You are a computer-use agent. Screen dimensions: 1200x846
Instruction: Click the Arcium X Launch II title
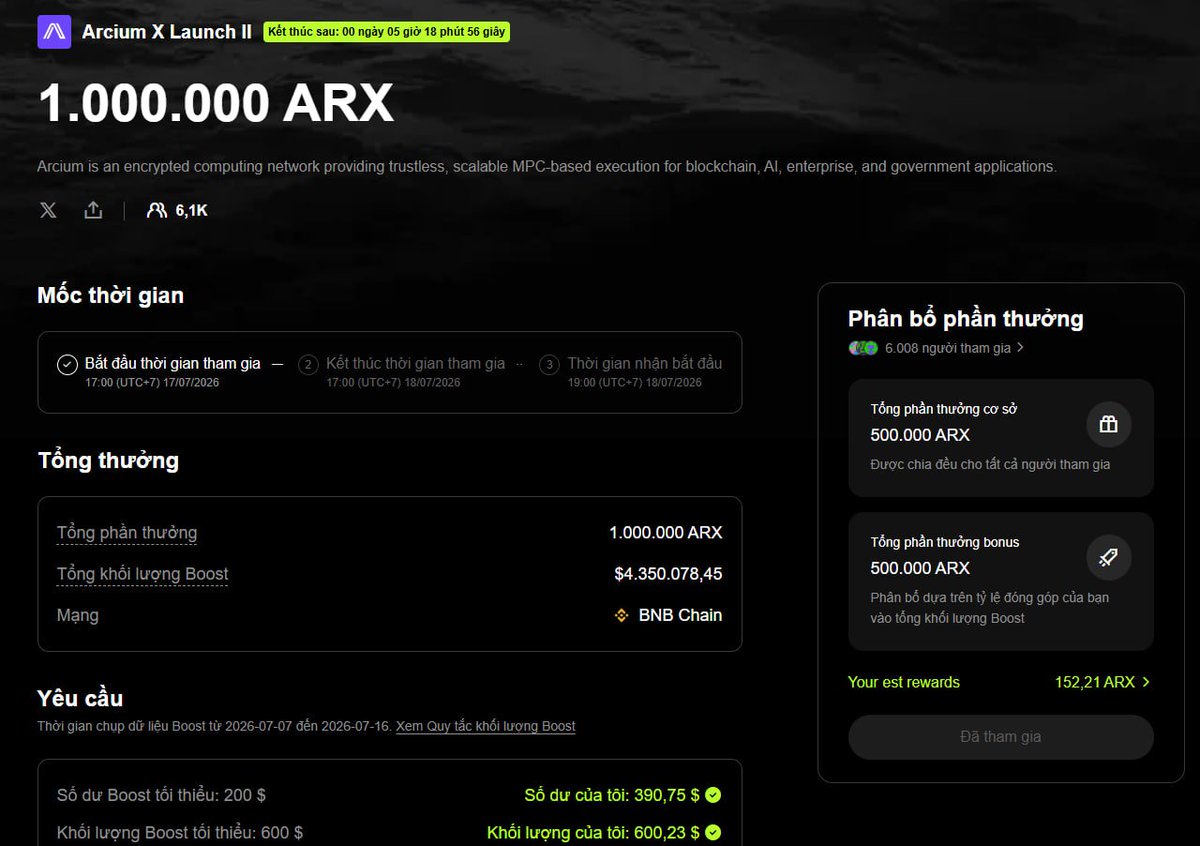167,32
